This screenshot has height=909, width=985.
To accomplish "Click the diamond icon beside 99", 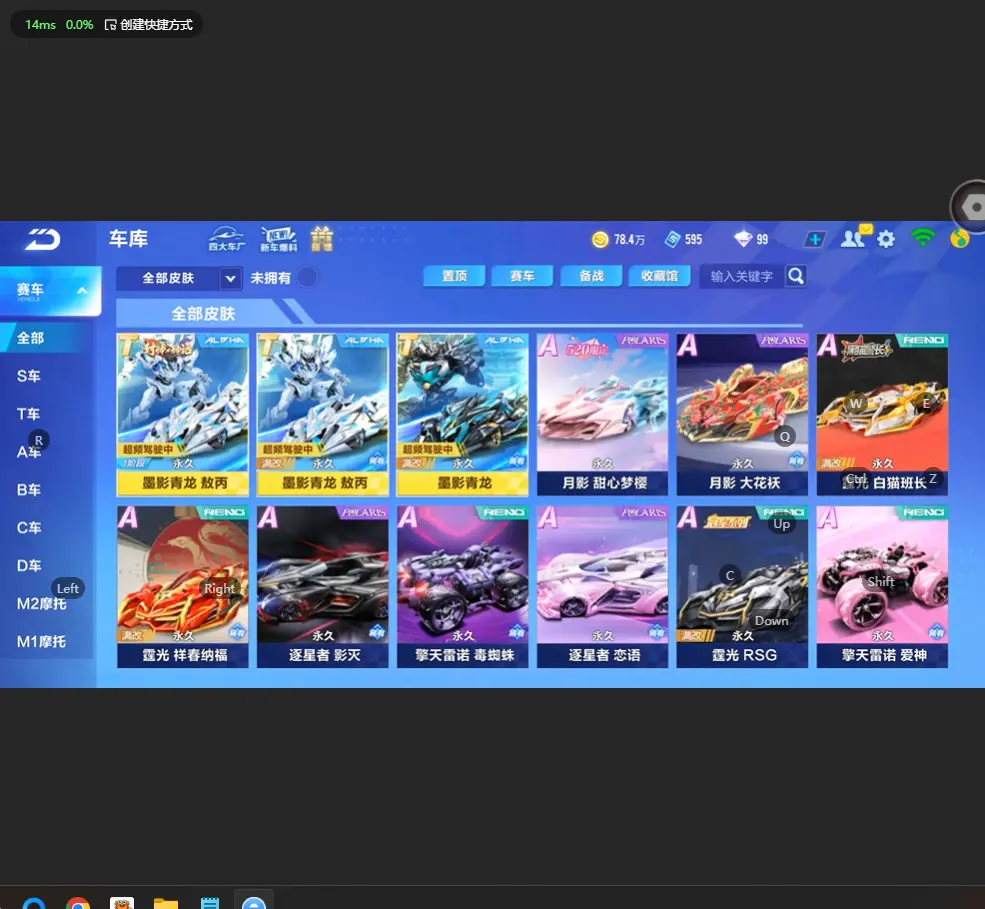I will (x=743, y=239).
